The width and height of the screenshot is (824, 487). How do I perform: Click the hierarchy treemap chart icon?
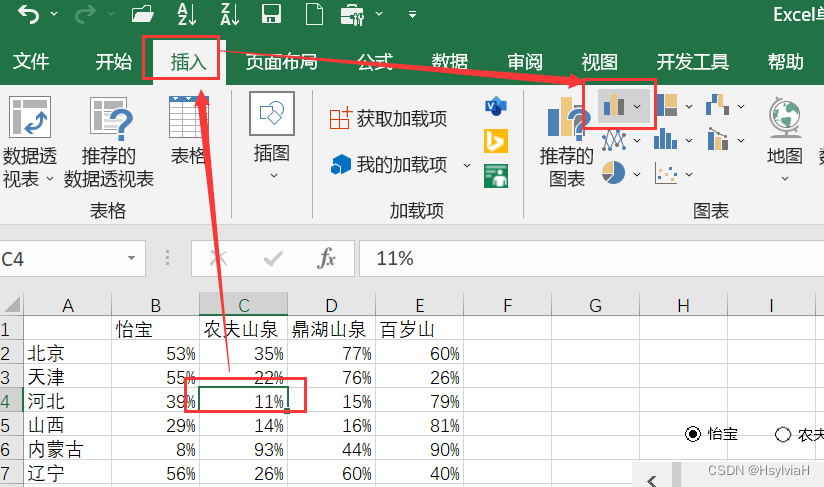point(666,105)
